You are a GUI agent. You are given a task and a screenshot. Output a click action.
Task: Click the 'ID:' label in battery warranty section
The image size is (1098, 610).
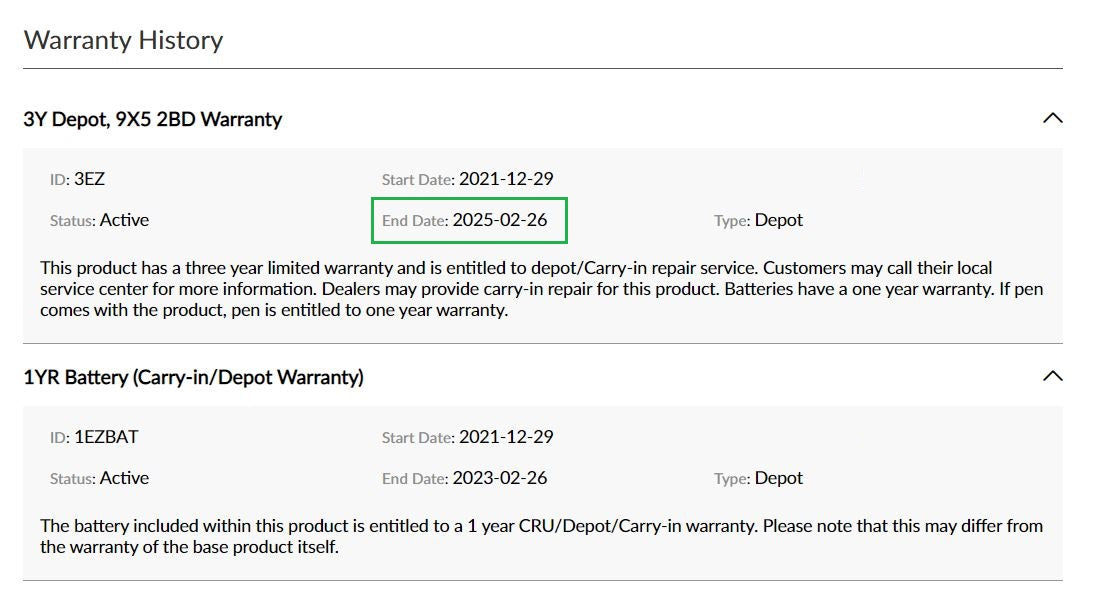[60, 438]
